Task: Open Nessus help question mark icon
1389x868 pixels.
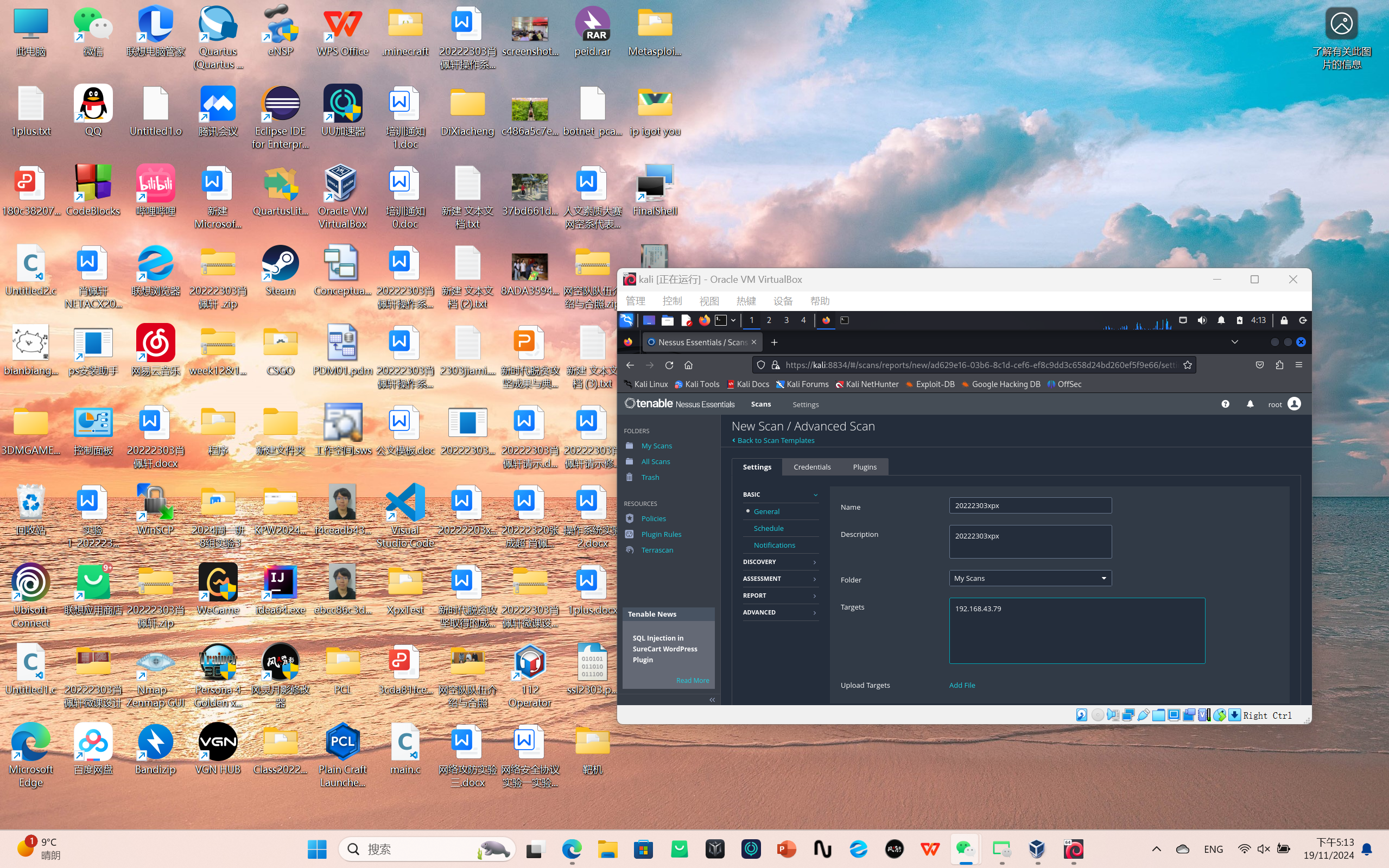Action: coord(1226,404)
